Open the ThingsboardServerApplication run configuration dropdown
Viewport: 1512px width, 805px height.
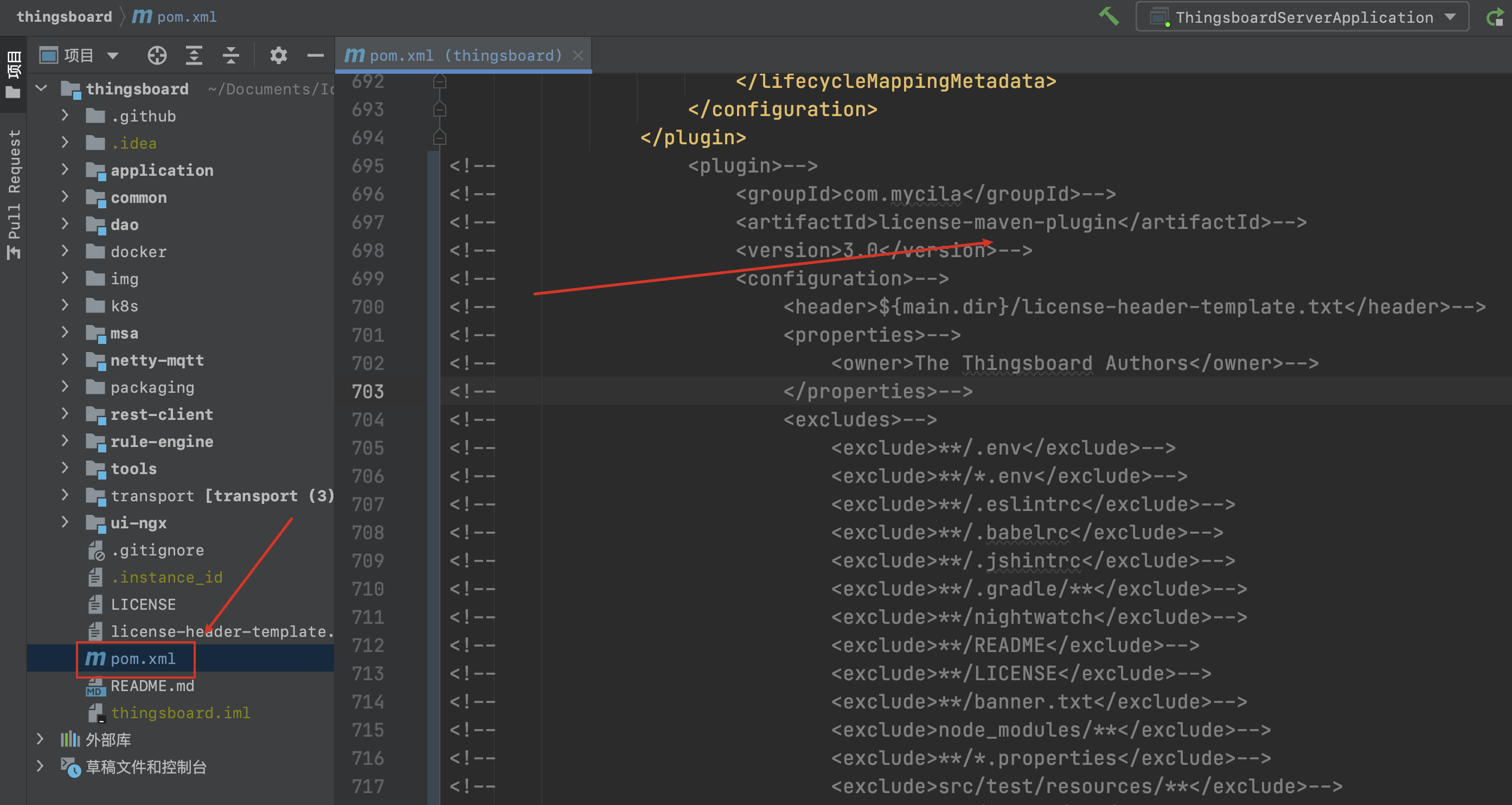pyautogui.click(x=1303, y=17)
